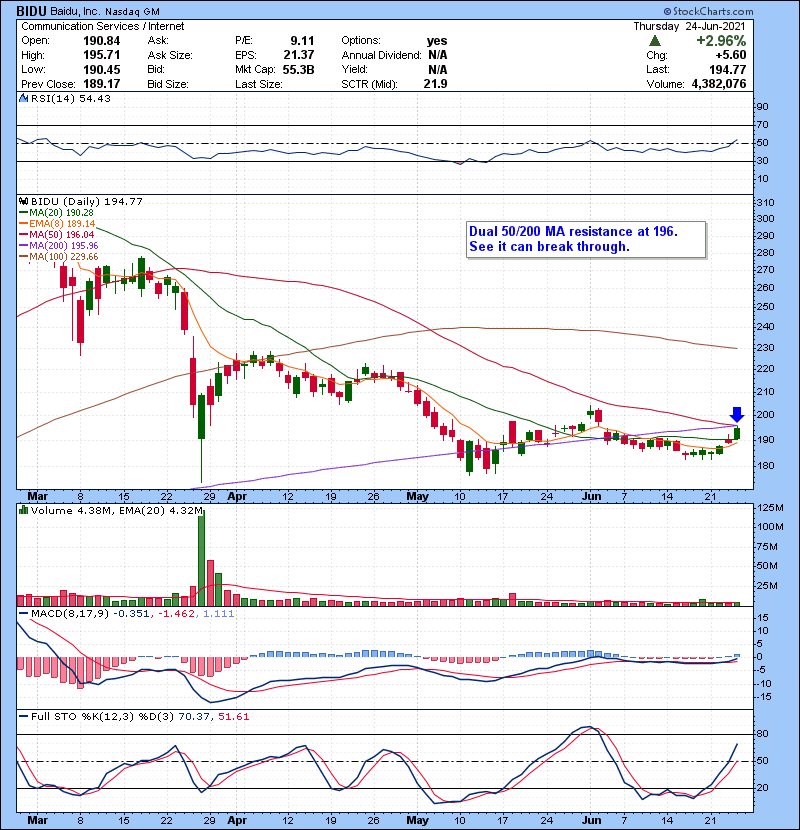Click the "Nasdaq GM" exchange label
This screenshot has height=830, width=800.
coord(132,12)
